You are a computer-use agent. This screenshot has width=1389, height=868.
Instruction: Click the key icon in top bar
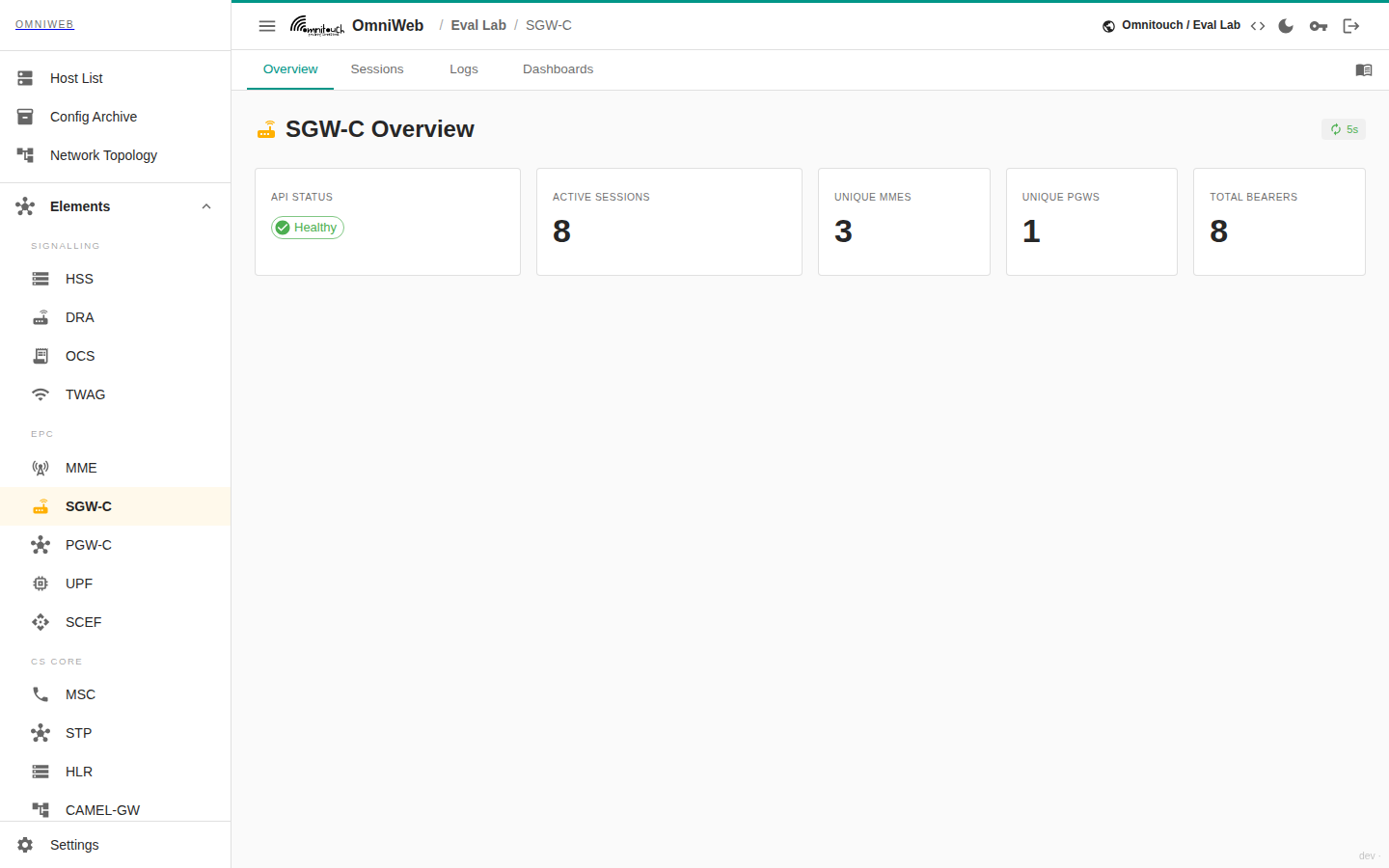click(x=1319, y=26)
